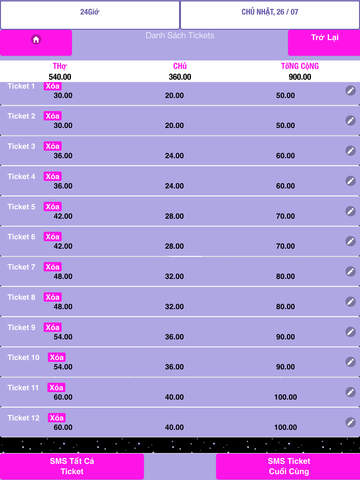The width and height of the screenshot is (360, 480).
Task: Edit Ticket 9 using pencil icon
Action: [350, 332]
